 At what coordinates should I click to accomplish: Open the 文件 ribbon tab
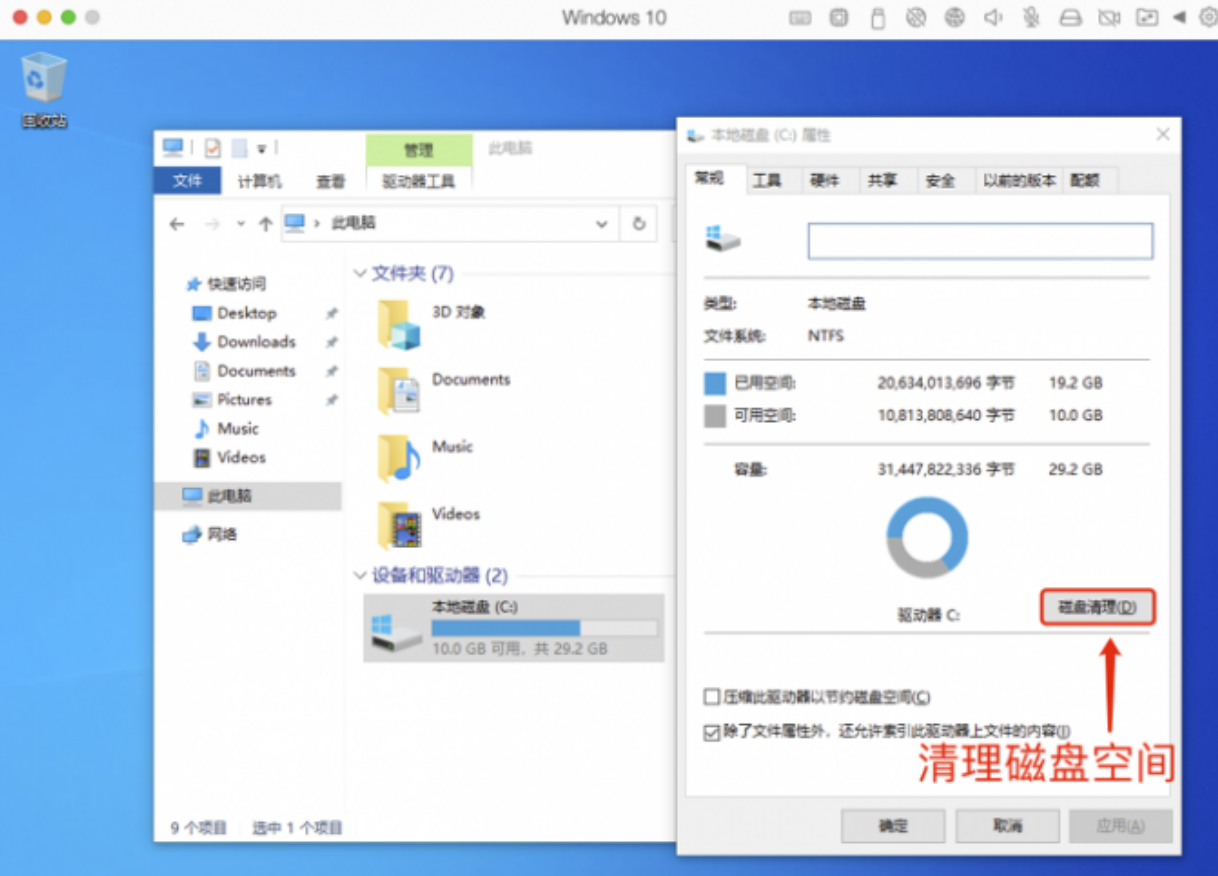pos(187,181)
